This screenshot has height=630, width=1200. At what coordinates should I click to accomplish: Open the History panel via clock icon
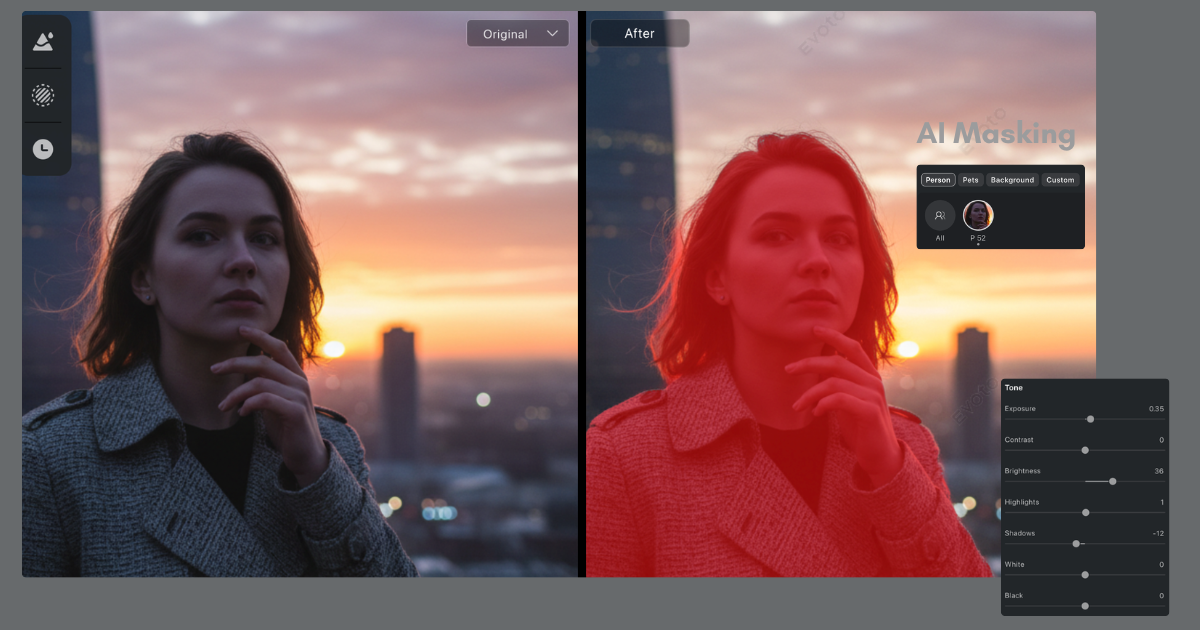(x=44, y=148)
